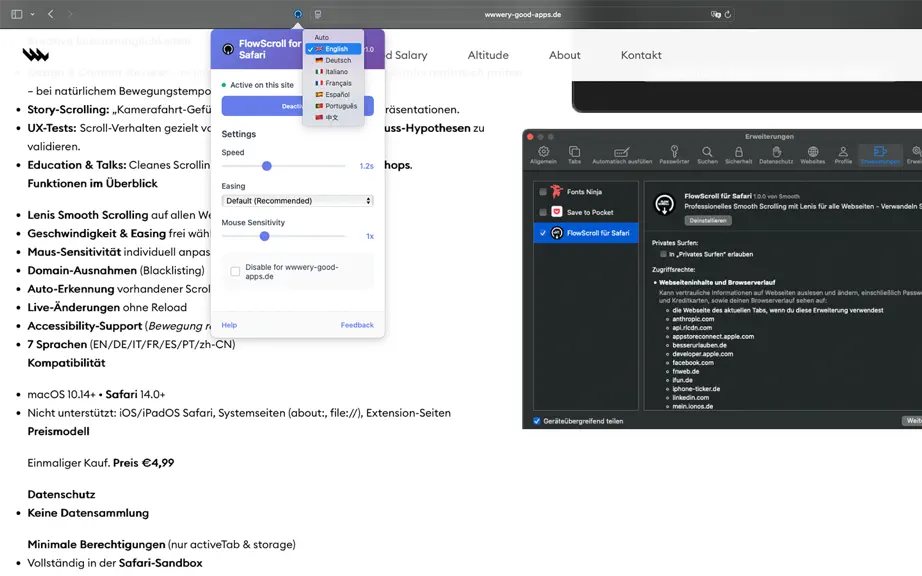Viewport: 922px width, 576px height.
Task: Choose Español language option
Action: coord(333,94)
